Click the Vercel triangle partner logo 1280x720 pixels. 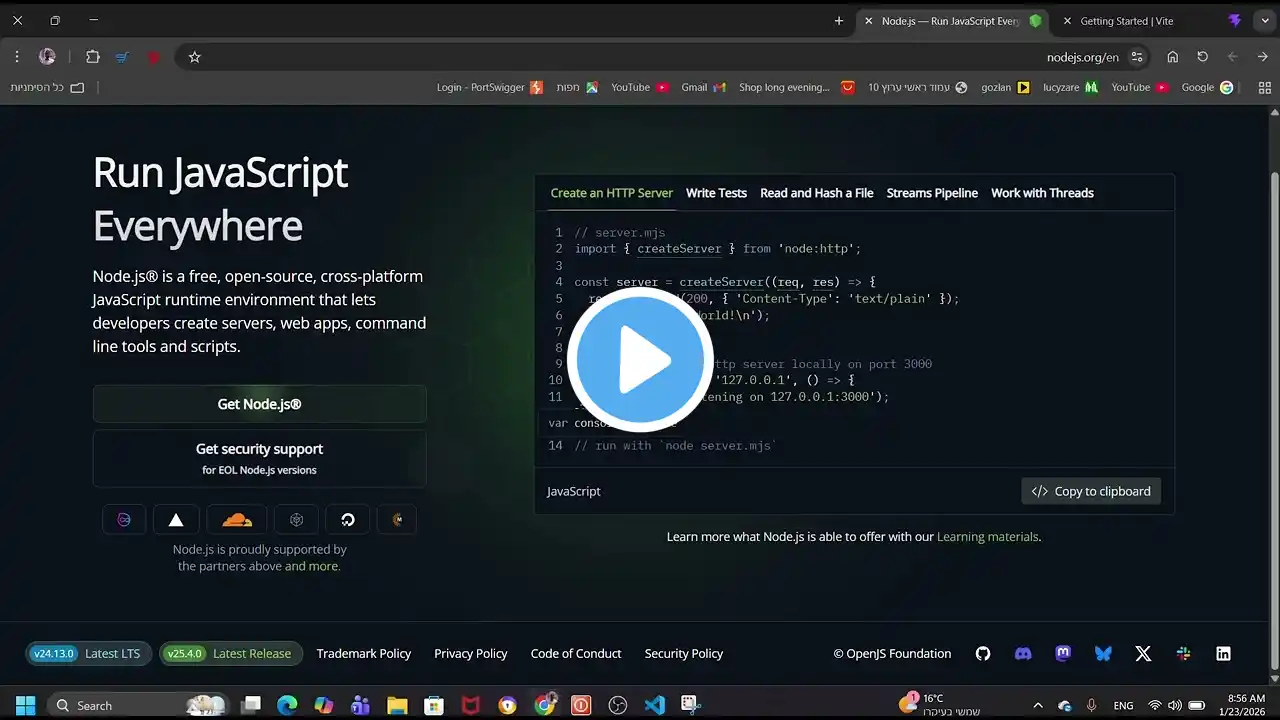176,519
